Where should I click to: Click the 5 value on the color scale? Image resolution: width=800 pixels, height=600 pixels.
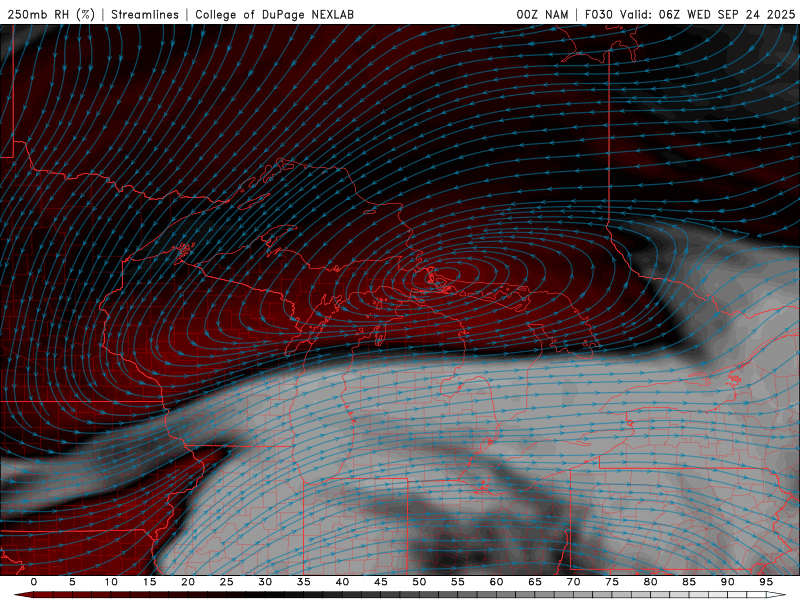coord(72,582)
